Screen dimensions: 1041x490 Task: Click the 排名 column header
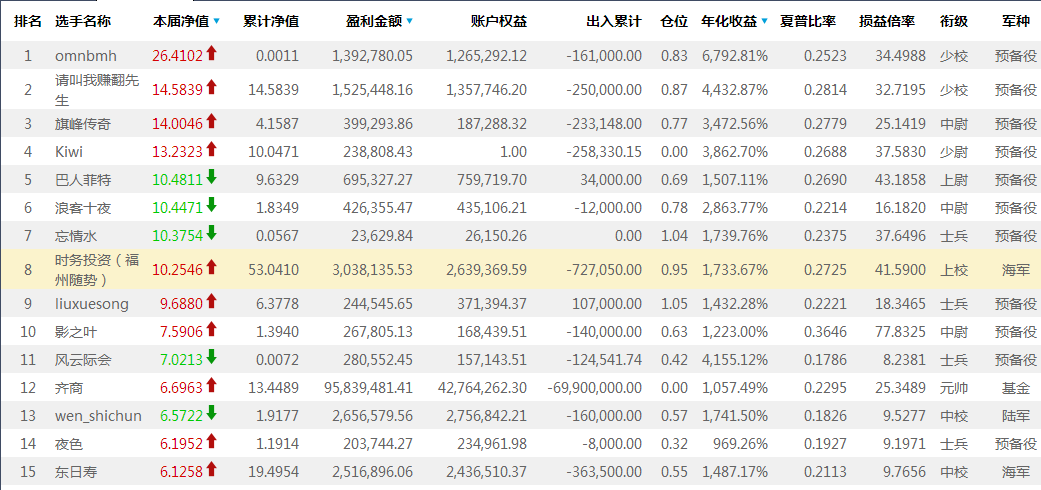pyautogui.click(x=28, y=22)
